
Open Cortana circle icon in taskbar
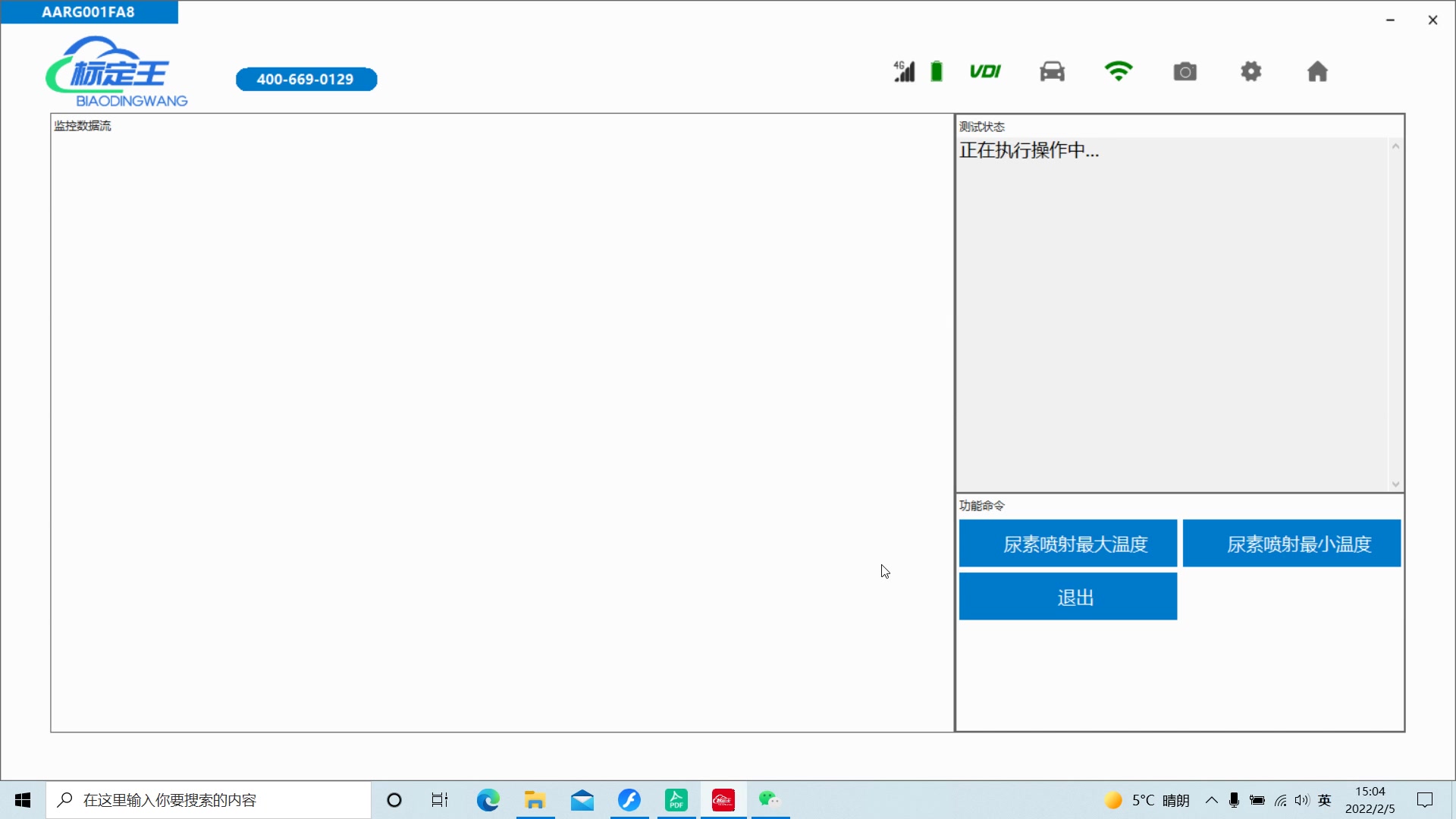point(394,800)
